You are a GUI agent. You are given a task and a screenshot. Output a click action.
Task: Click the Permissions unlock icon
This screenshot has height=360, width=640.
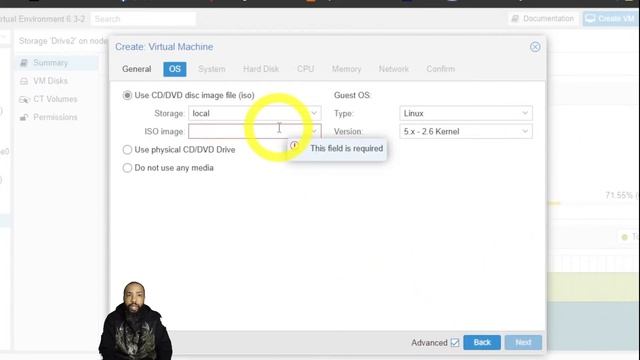pyautogui.click(x=24, y=118)
